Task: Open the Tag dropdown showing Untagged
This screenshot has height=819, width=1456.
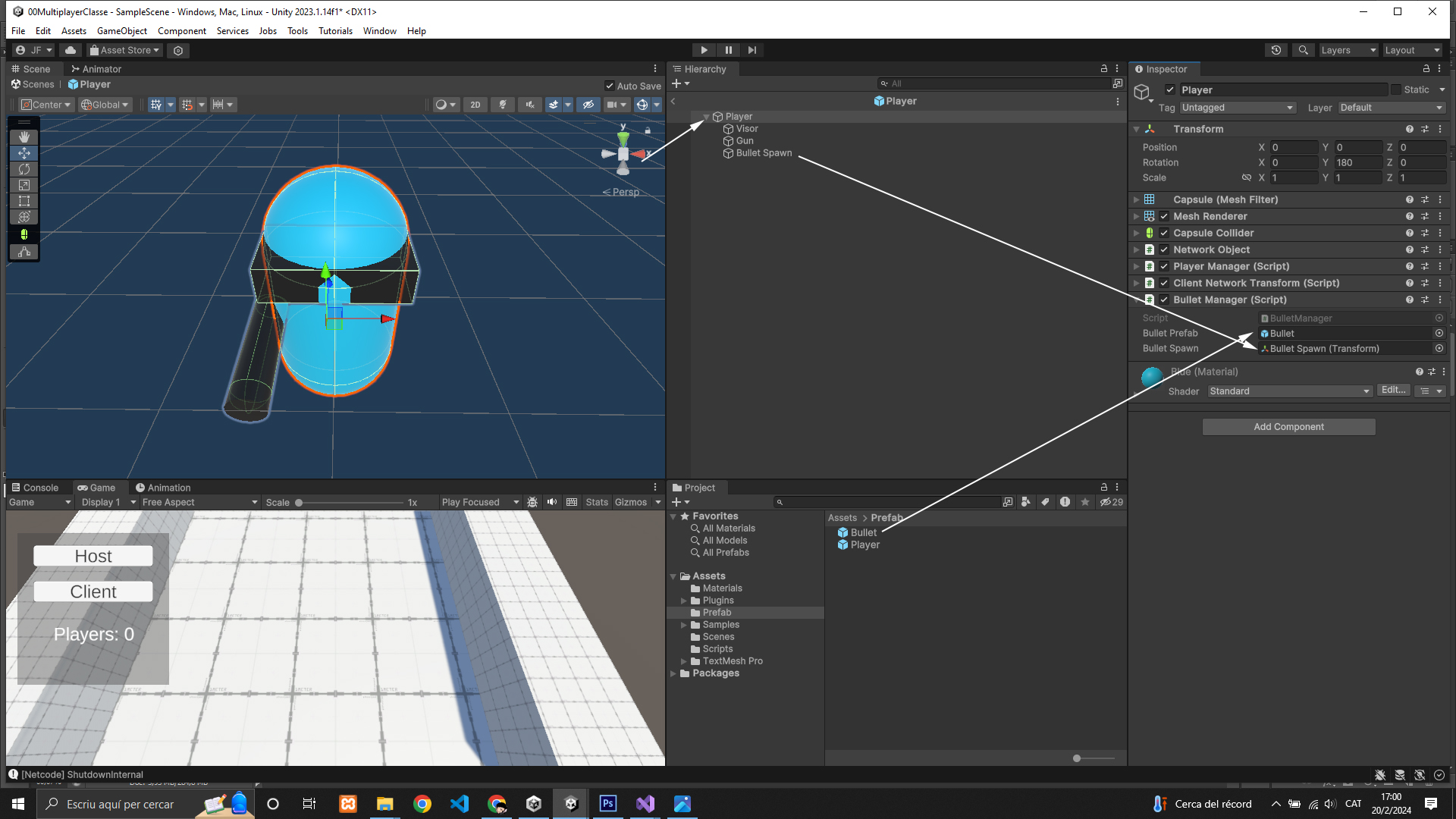Action: (x=1237, y=108)
